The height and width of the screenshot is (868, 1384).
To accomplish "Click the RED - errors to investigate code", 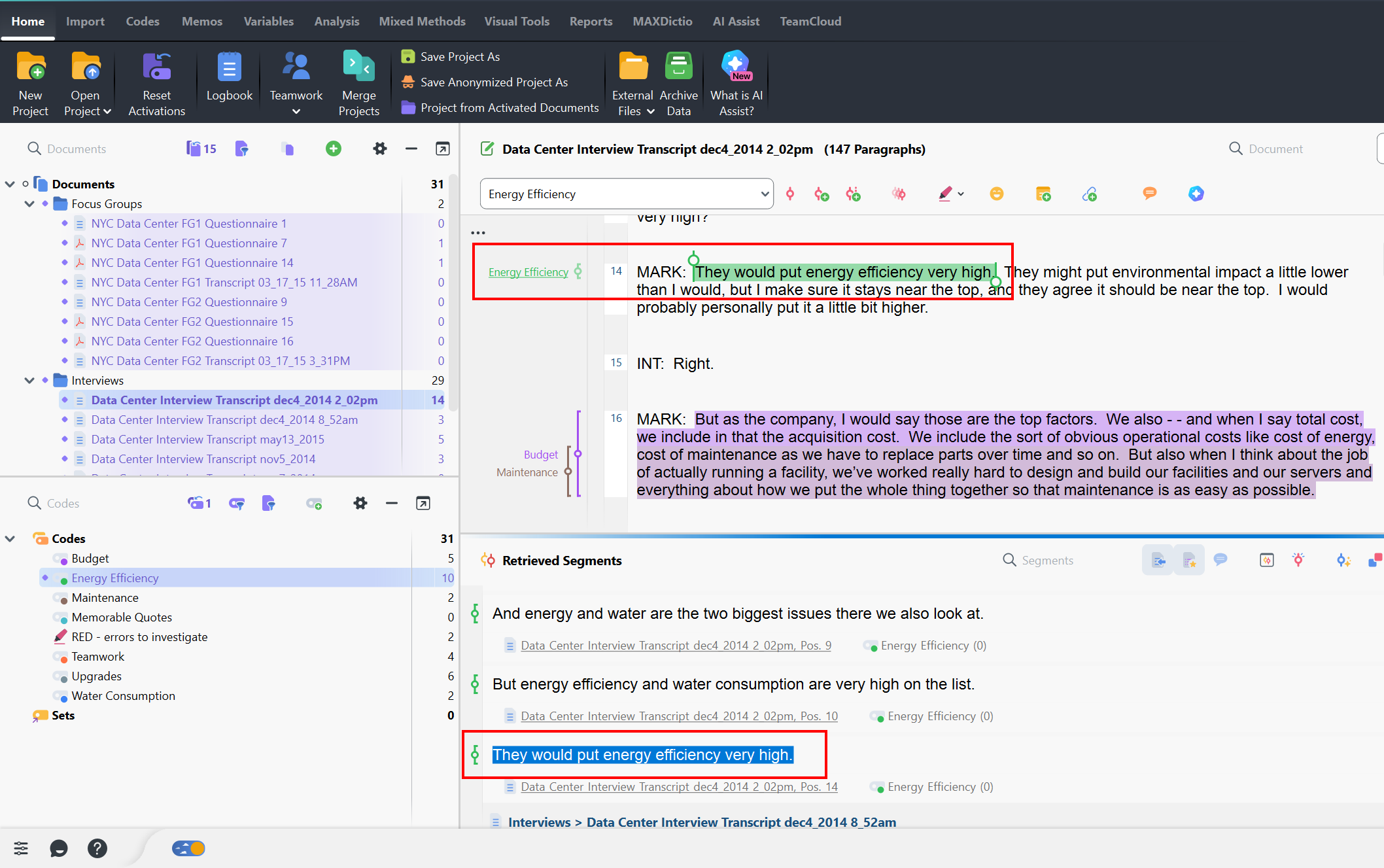I will click(x=139, y=636).
